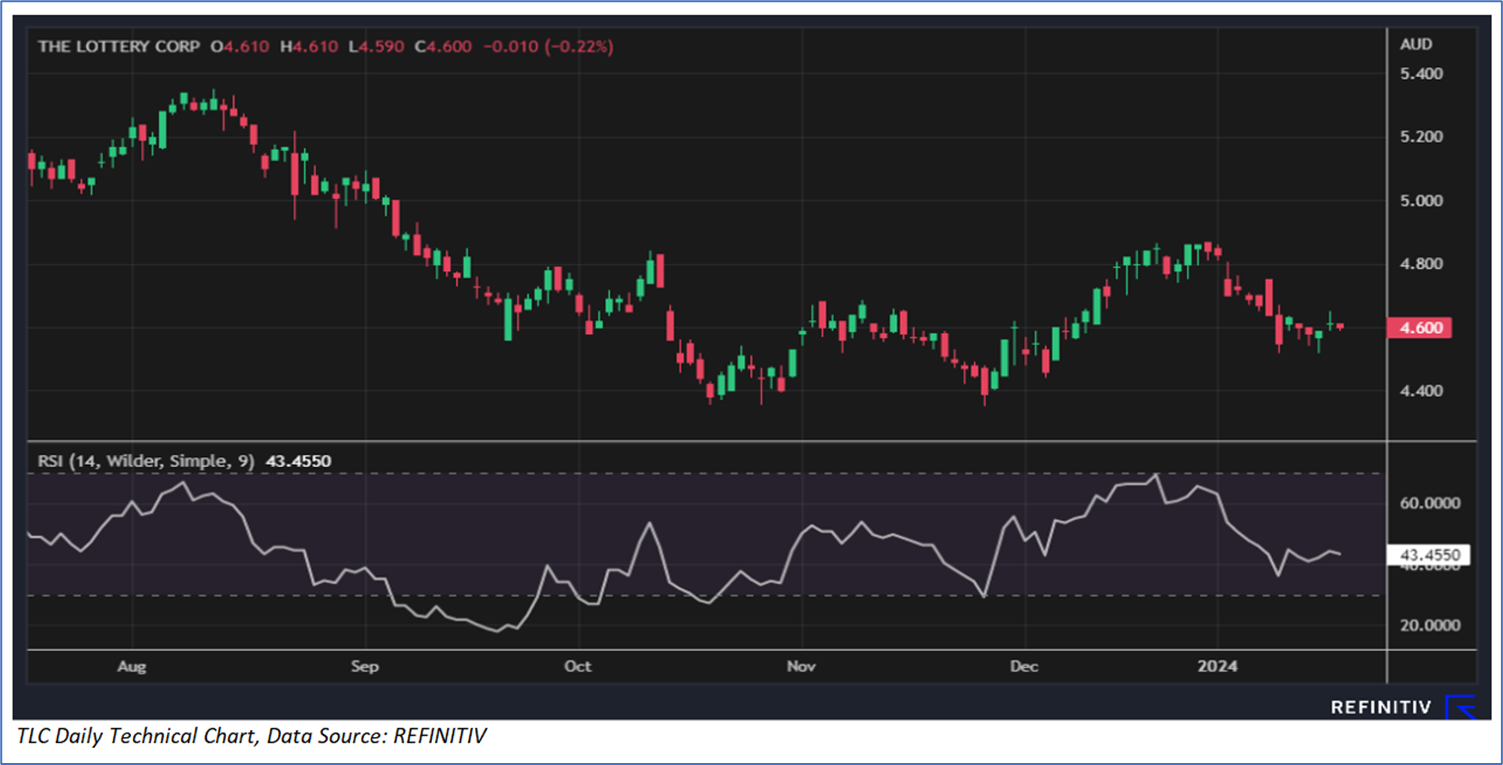Click the RSI reading 43.4550 beside indicator name
Screen dimensions: 1503x765
click(x=299, y=462)
